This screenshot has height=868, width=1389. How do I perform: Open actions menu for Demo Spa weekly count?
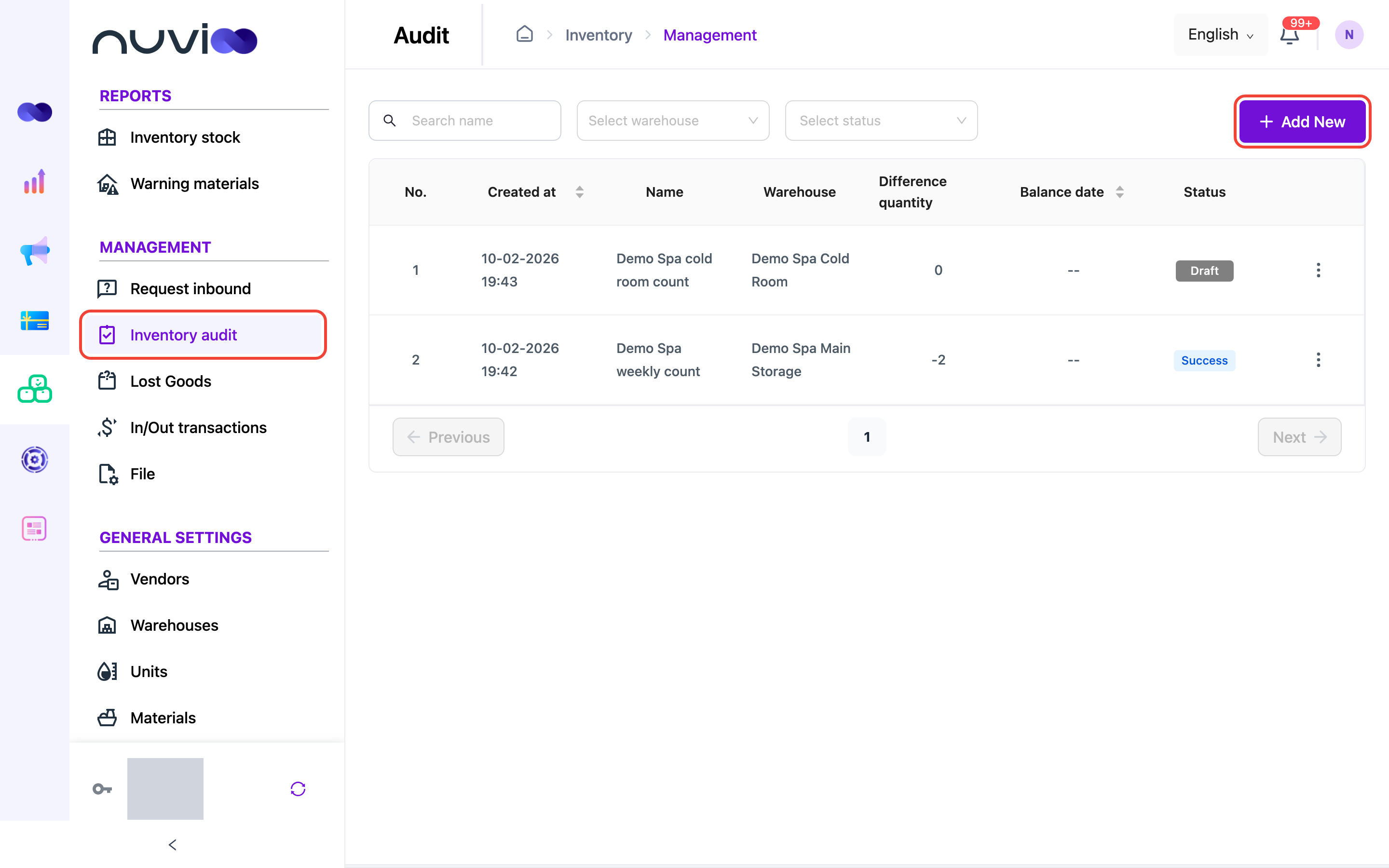(x=1319, y=360)
